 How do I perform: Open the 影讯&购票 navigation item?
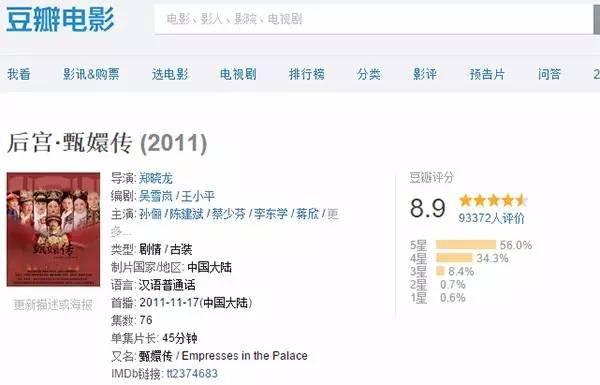[91, 74]
